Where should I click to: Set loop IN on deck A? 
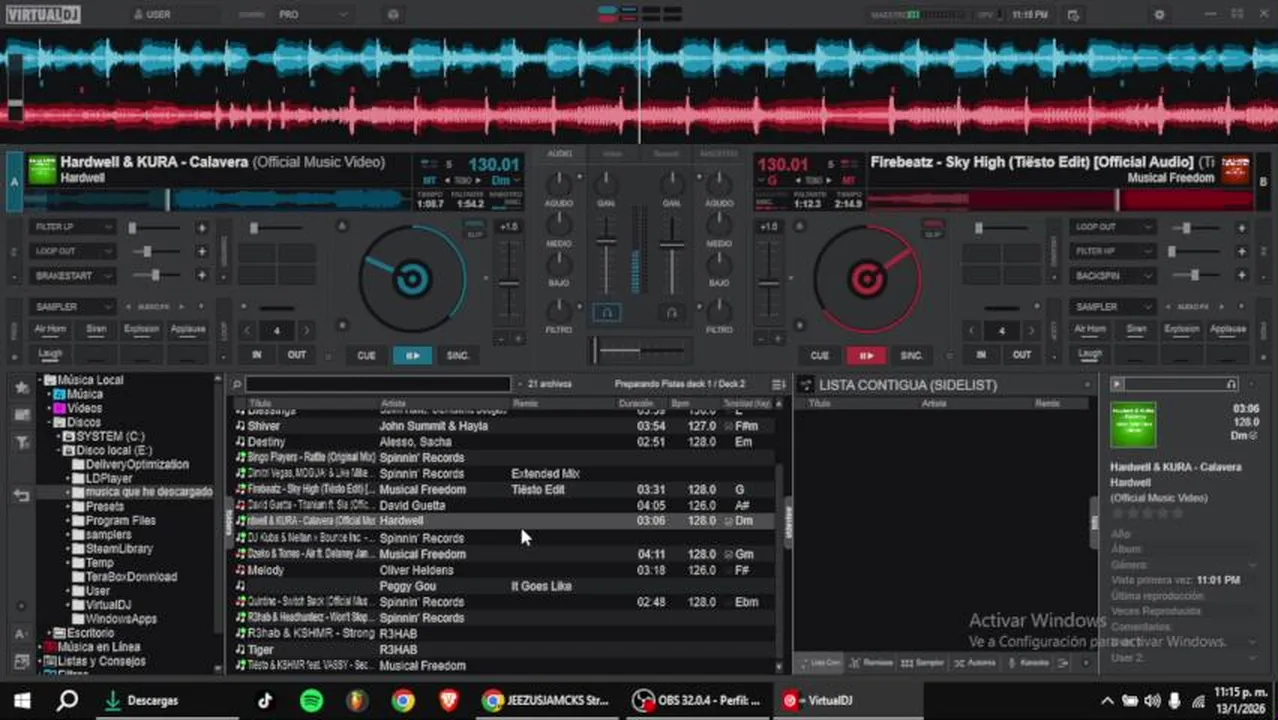tap(257, 355)
